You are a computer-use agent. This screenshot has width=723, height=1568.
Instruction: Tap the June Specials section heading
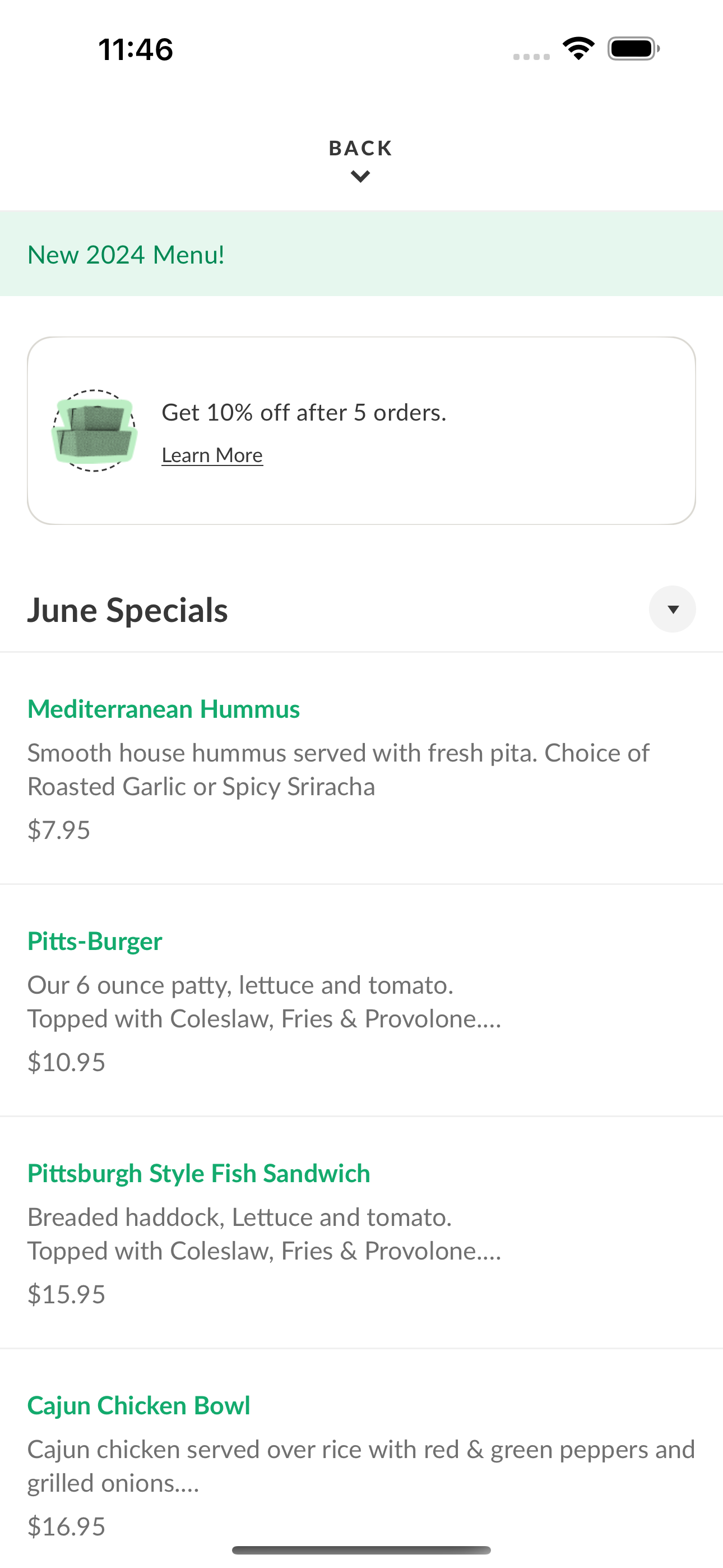point(127,610)
